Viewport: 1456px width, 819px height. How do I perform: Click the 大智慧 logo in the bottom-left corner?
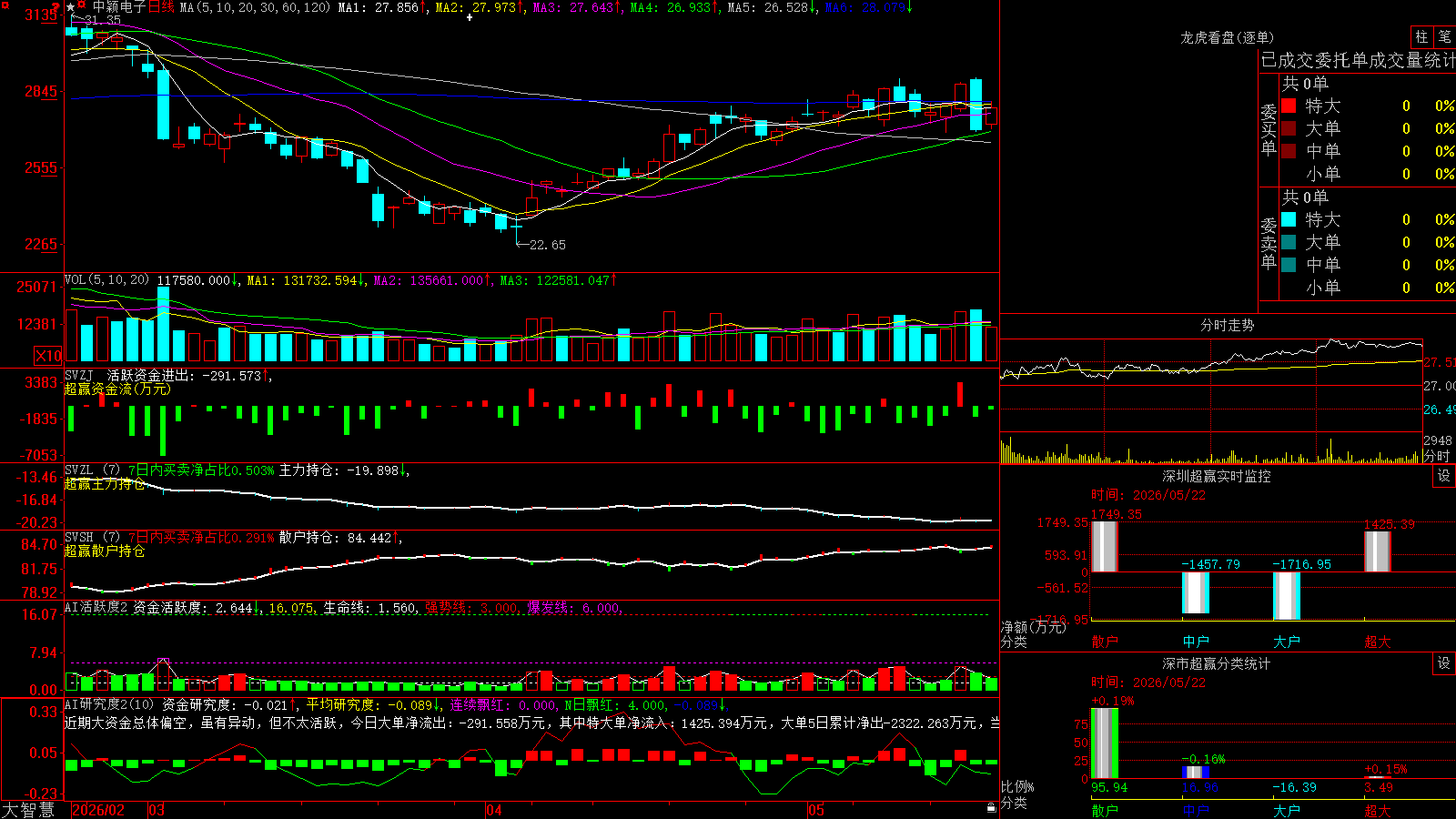(x=28, y=810)
